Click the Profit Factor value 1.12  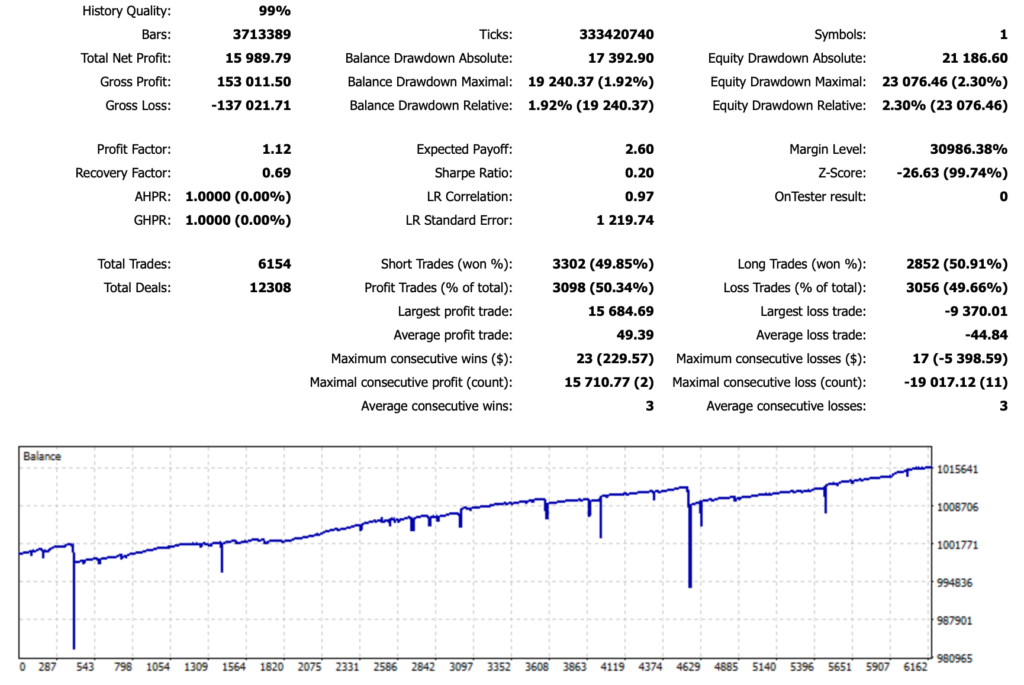coord(275,149)
